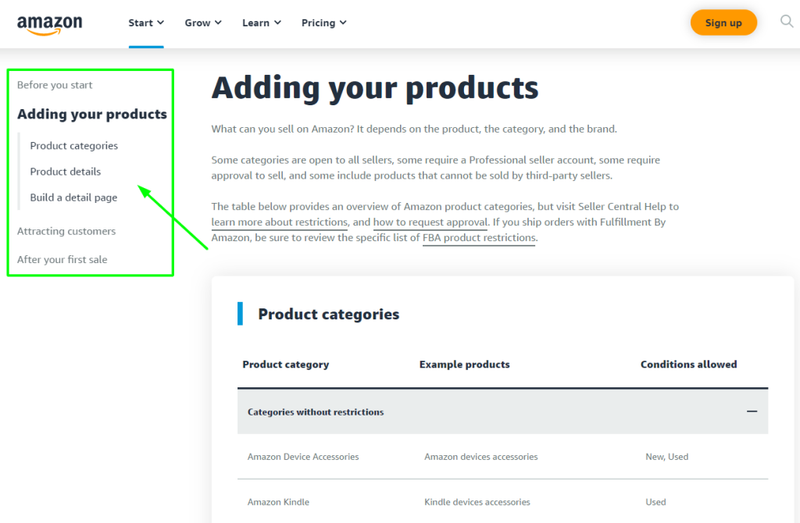Collapse Categories without restrictions using minus icon

(752, 411)
